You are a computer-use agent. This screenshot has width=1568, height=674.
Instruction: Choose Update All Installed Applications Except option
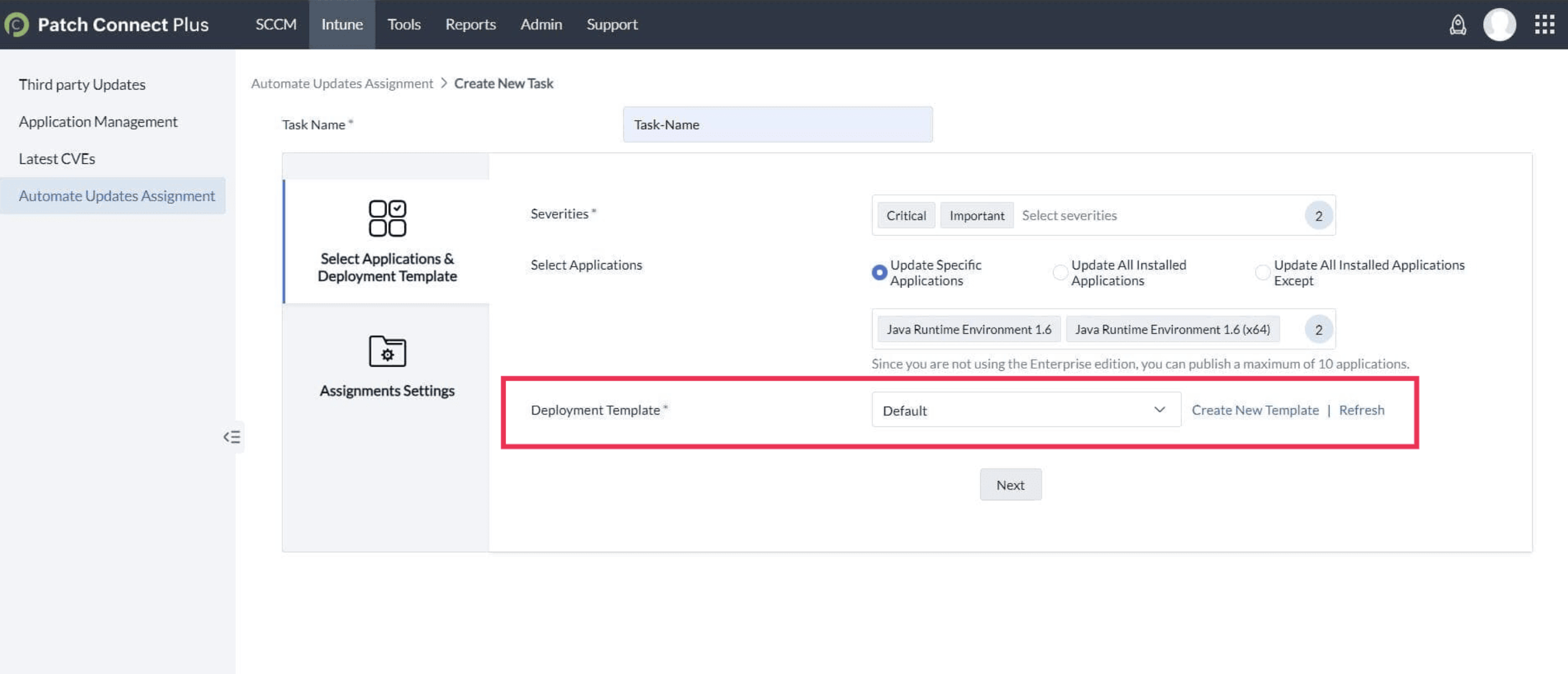point(1263,273)
